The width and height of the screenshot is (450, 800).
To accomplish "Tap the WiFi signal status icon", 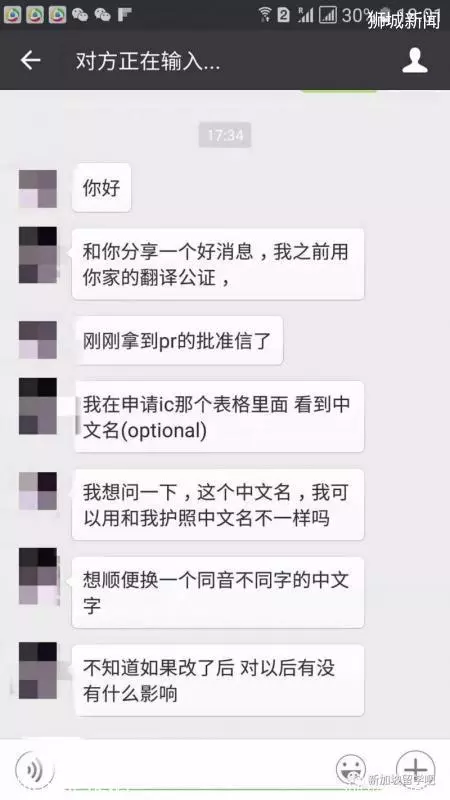I will [x=265, y=14].
